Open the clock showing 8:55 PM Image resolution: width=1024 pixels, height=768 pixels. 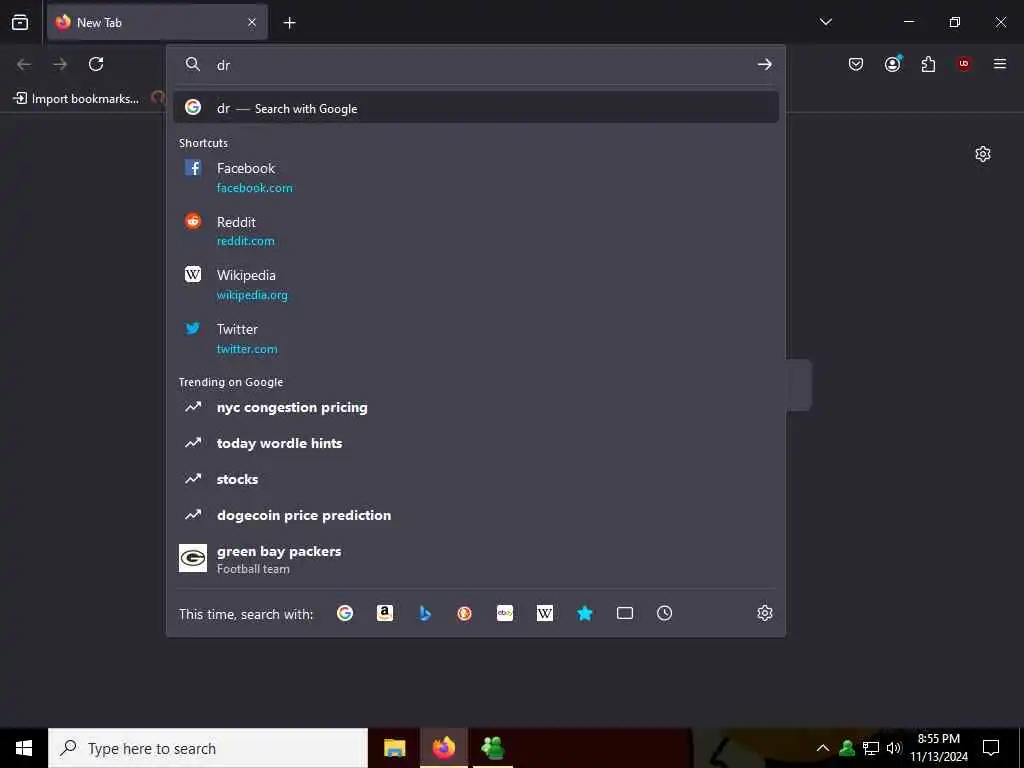(x=939, y=748)
